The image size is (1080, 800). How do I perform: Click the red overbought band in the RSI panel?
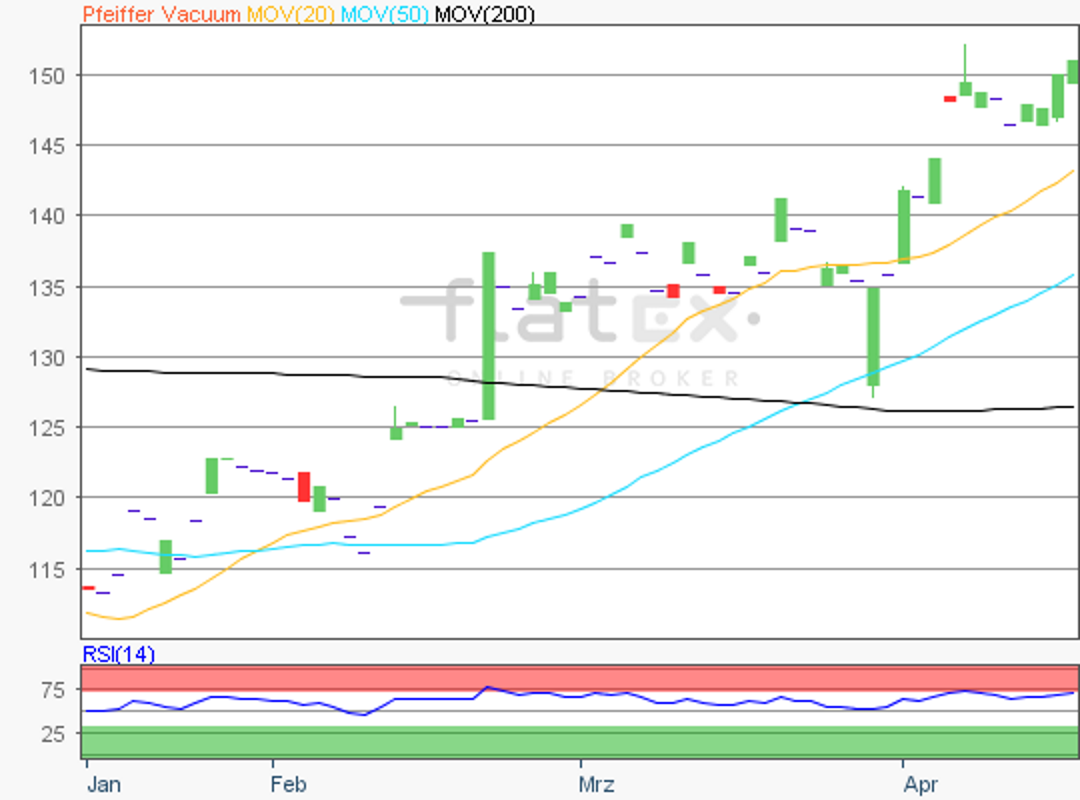click(580, 678)
